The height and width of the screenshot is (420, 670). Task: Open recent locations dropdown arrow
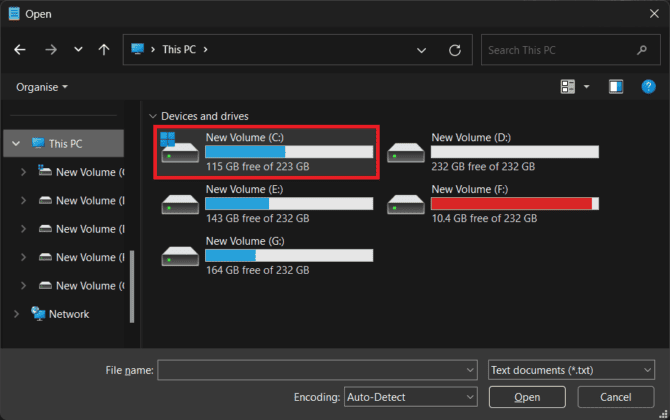click(79, 49)
